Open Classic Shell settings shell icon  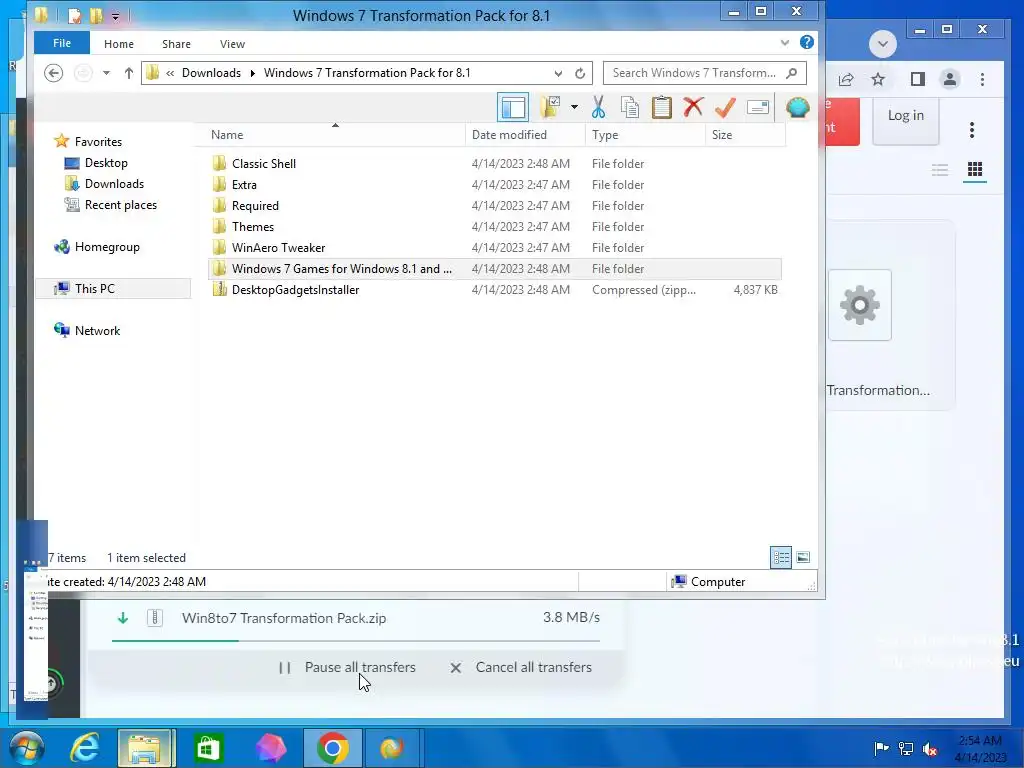(797, 107)
